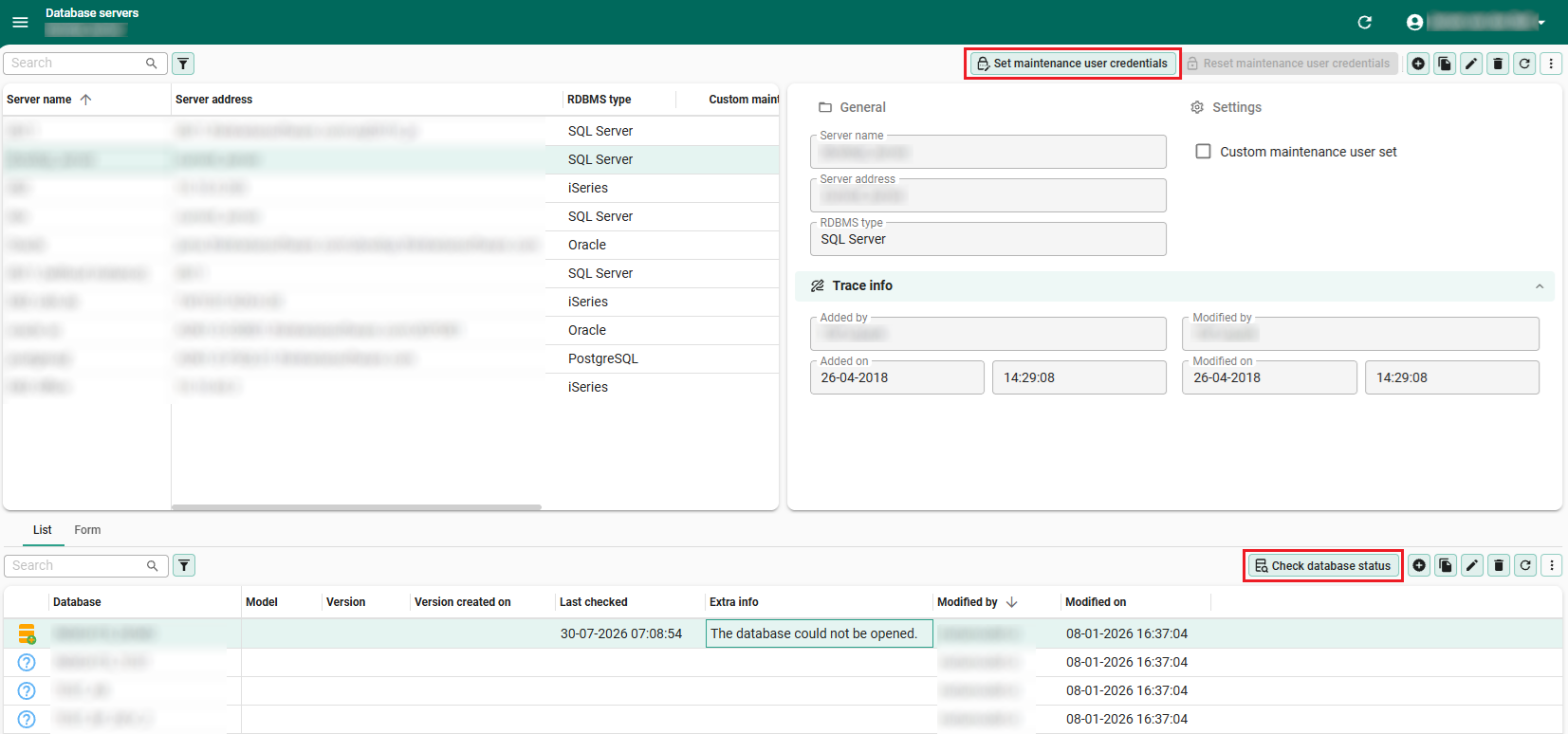Open the databases toolbar overflow menu
The image size is (1568, 734).
(1552, 566)
